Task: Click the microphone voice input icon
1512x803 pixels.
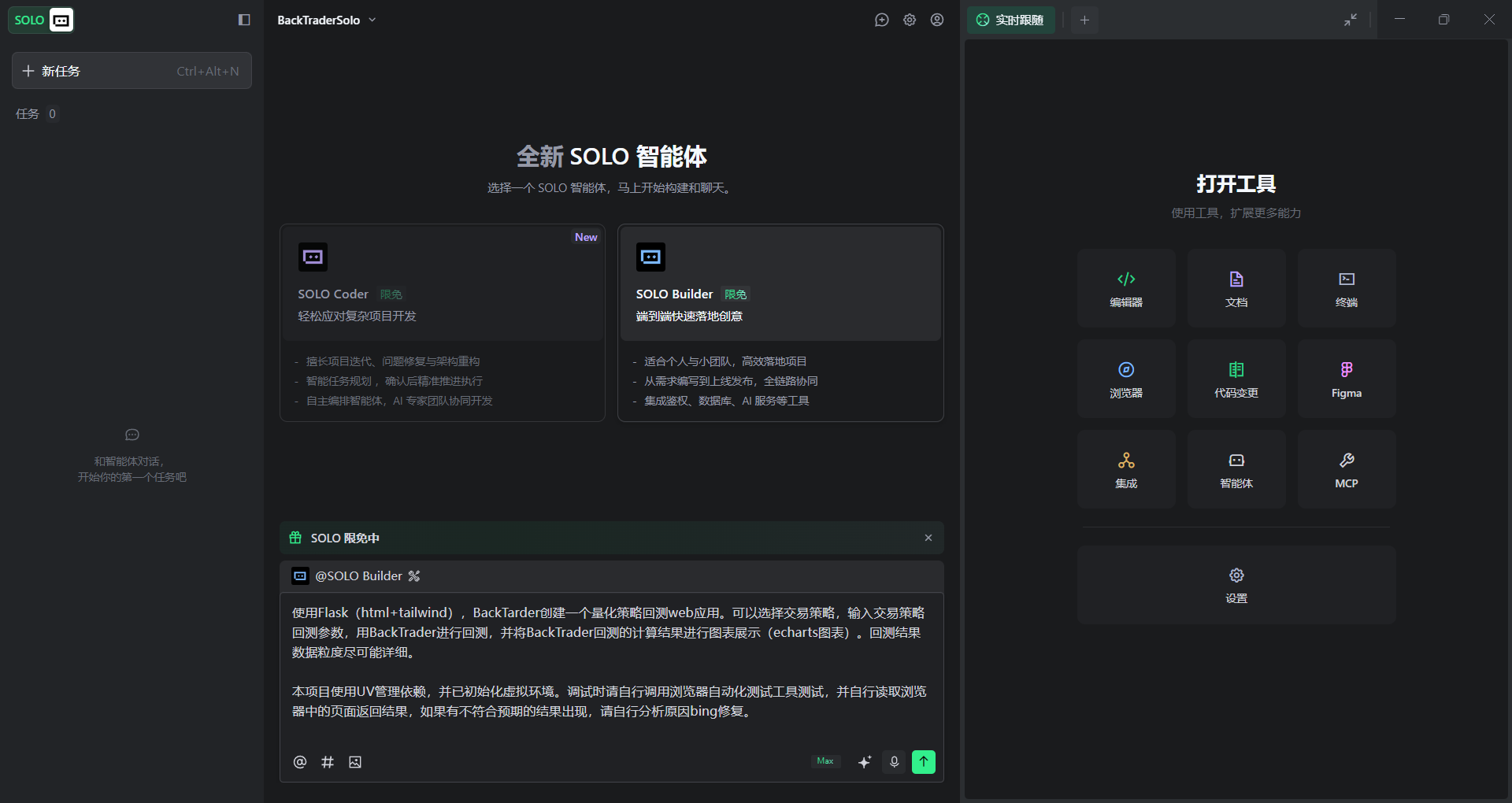Action: coord(894,762)
